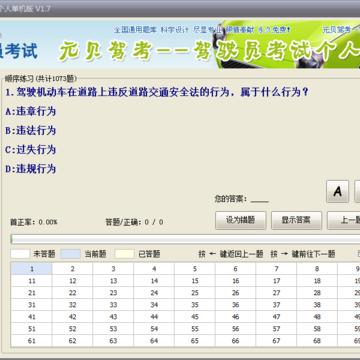
Task: Jump to question 41 in the grid
Action: coord(32,317)
